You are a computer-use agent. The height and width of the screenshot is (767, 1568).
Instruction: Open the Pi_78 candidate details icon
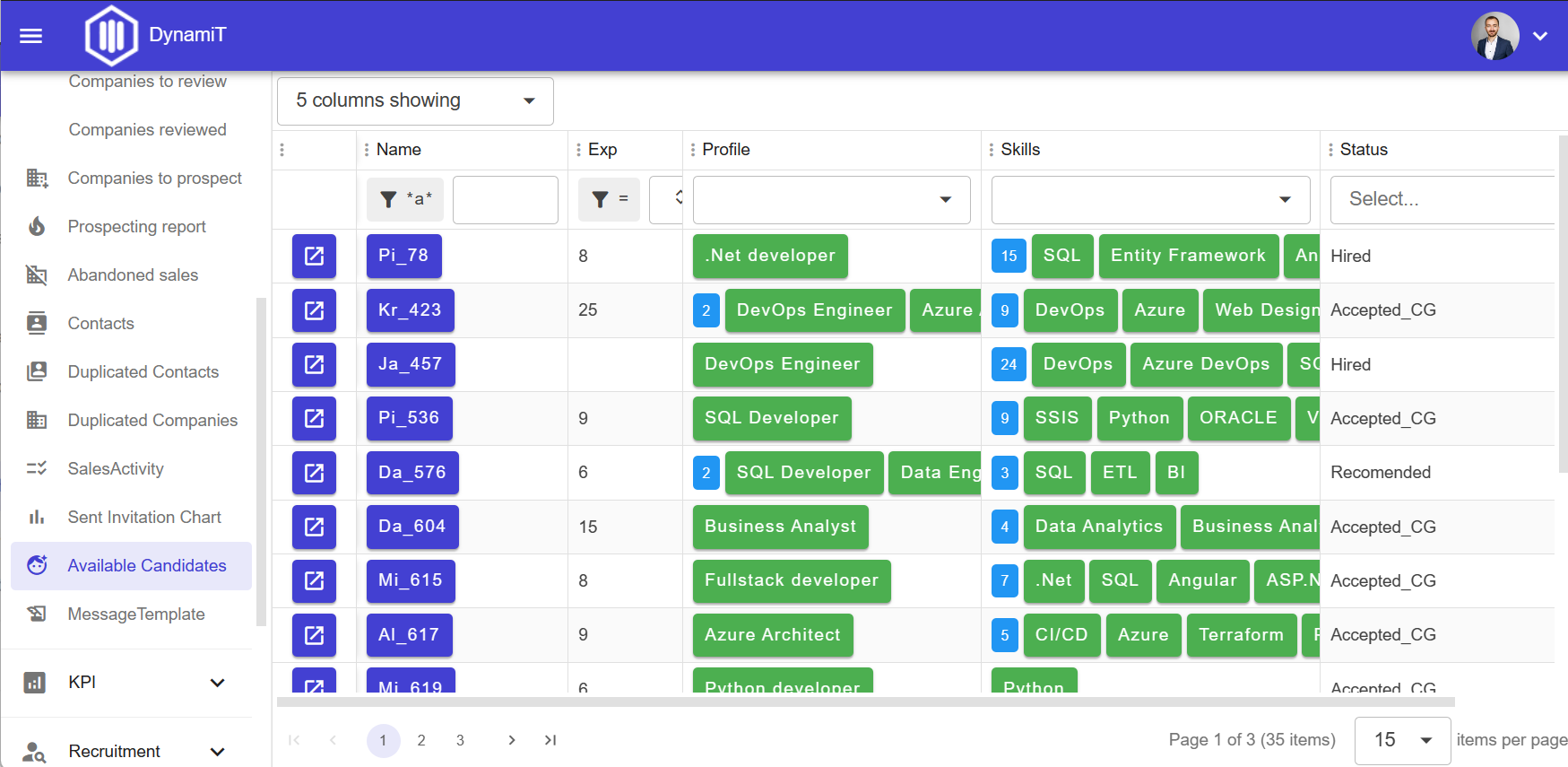tap(314, 257)
